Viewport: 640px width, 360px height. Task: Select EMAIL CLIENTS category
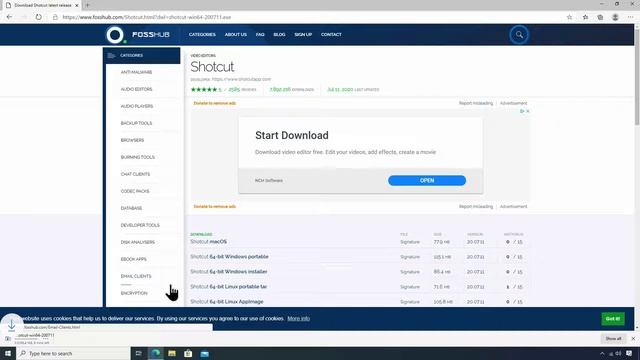(136, 276)
